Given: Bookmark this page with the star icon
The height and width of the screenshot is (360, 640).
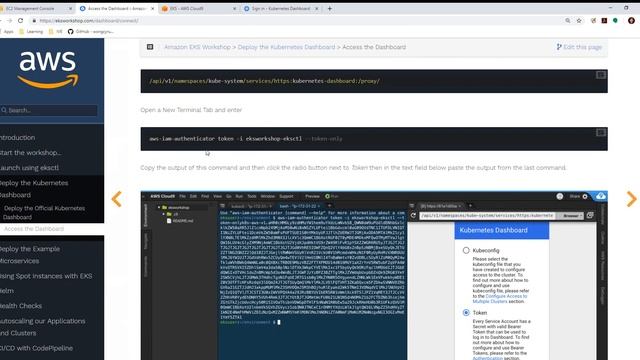Looking at the screenshot, I should click(579, 20).
